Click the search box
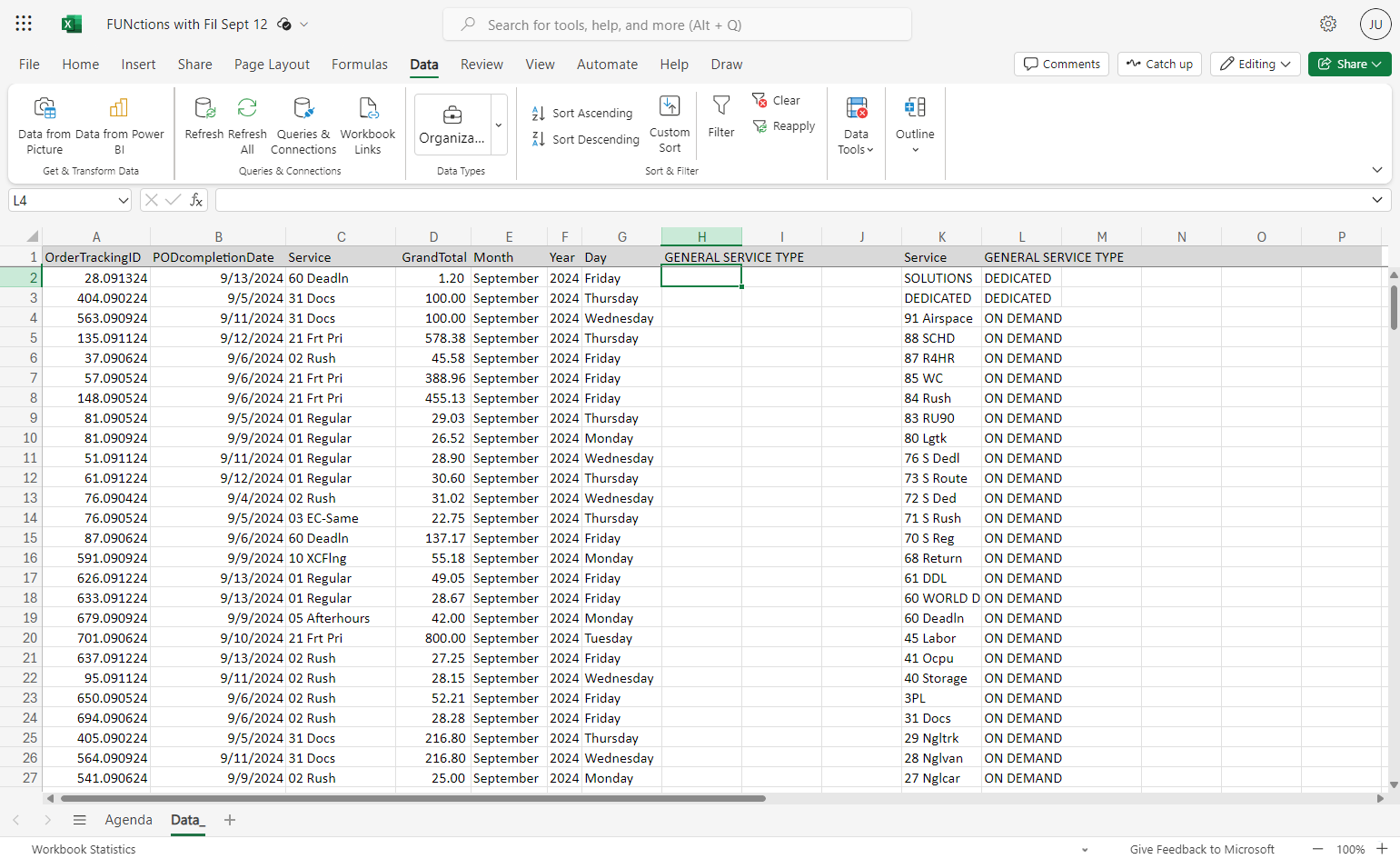Image resolution: width=1400 pixels, height=859 pixels. [x=677, y=25]
